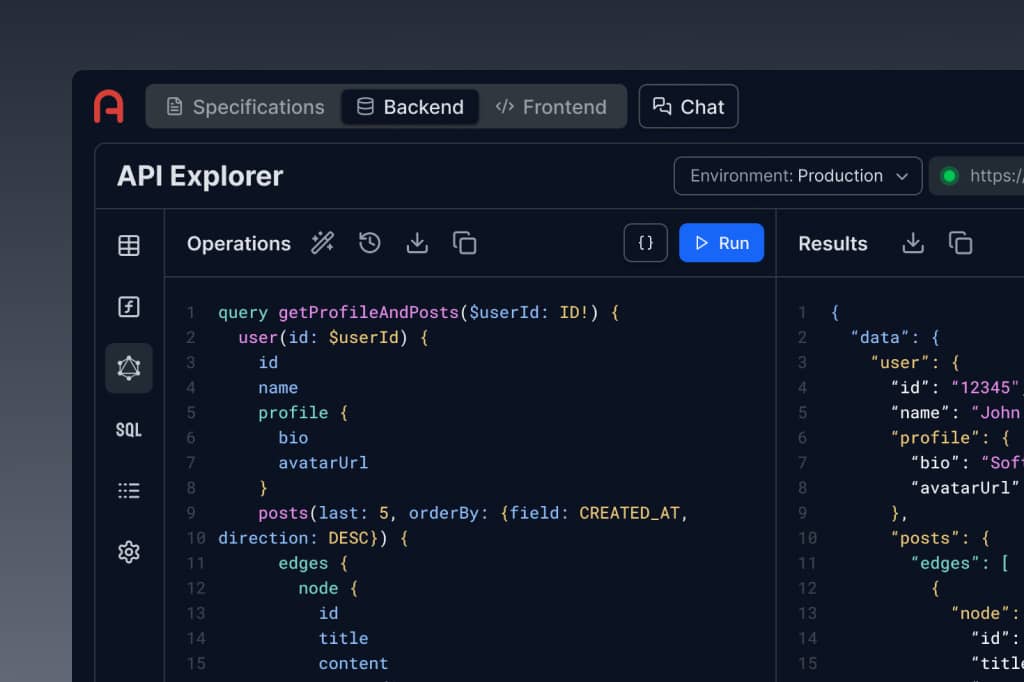This screenshot has width=1024, height=682.
Task: Run the getProfileAndPosts query
Action: pos(721,242)
